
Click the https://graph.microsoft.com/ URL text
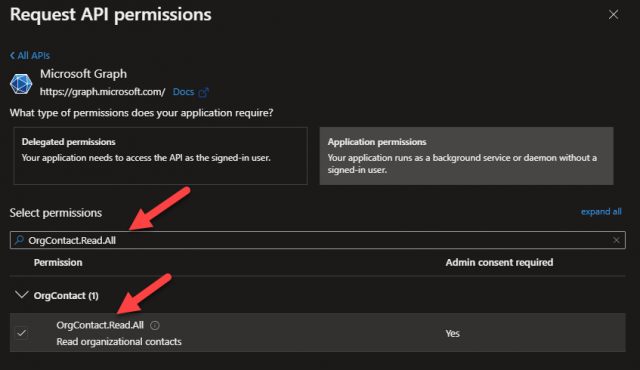tap(102, 92)
